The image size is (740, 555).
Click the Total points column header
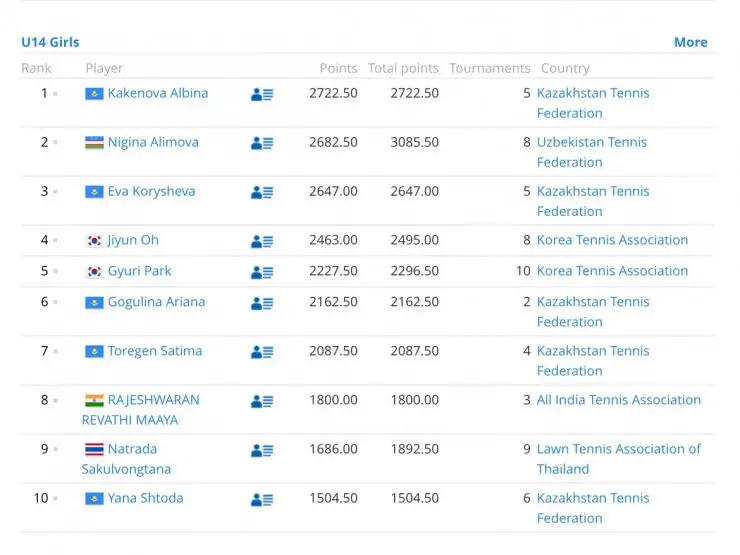click(403, 68)
